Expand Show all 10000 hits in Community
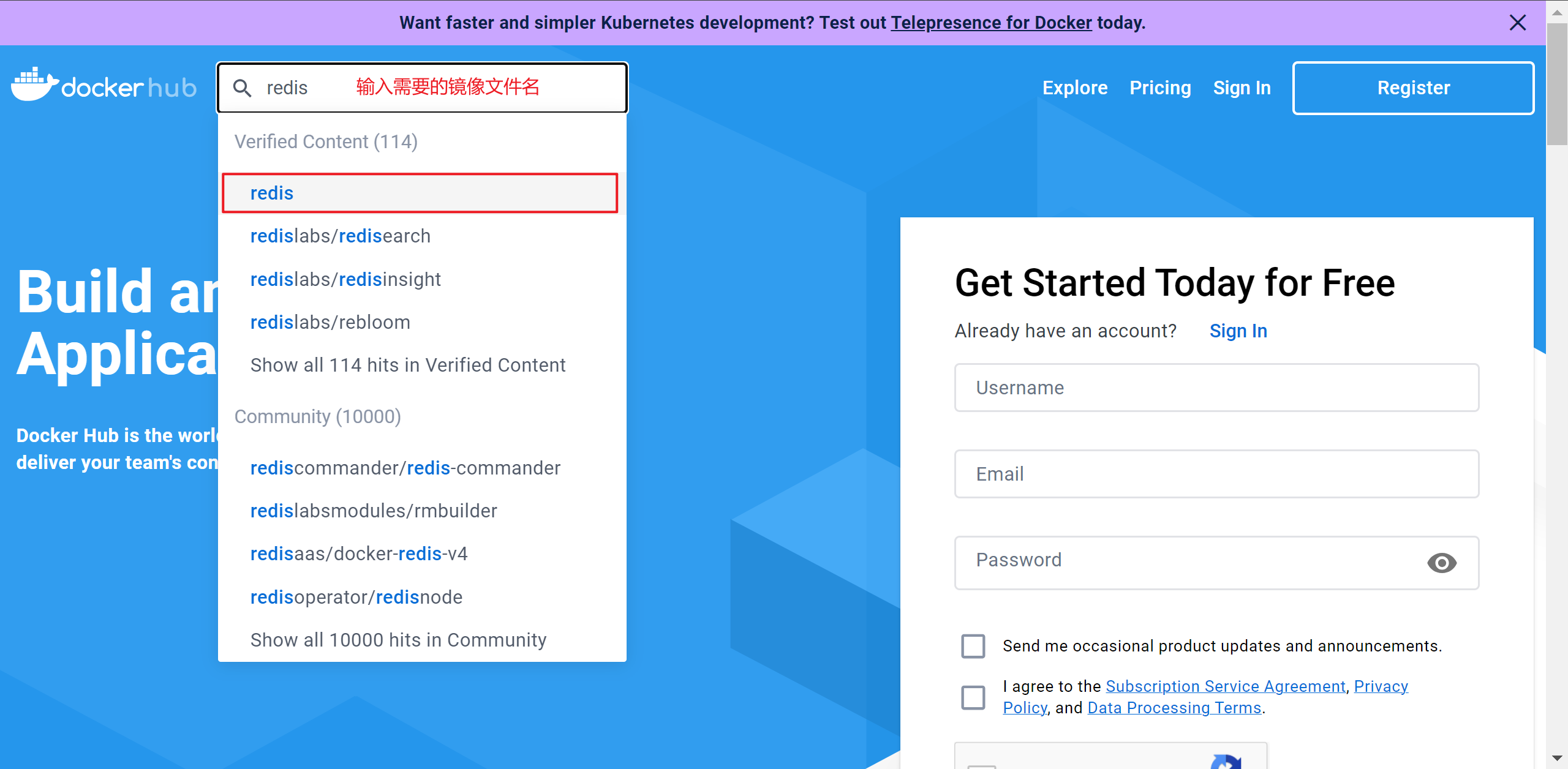This screenshot has width=1568, height=769. [399, 639]
